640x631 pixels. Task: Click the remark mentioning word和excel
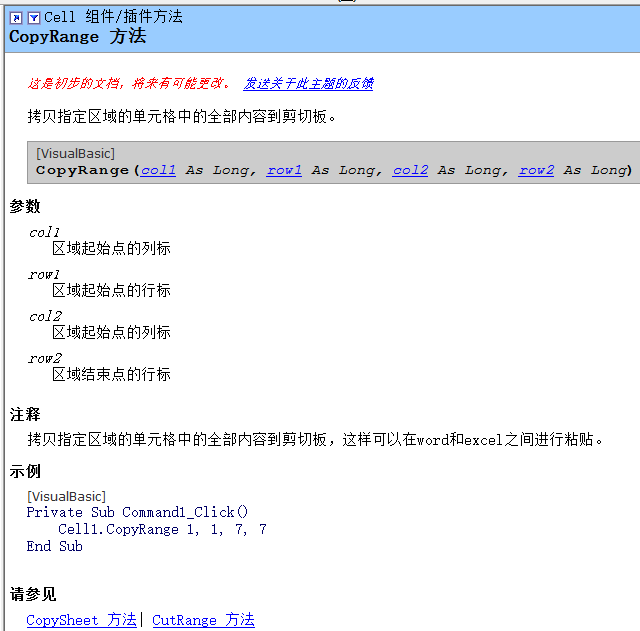pos(315,440)
